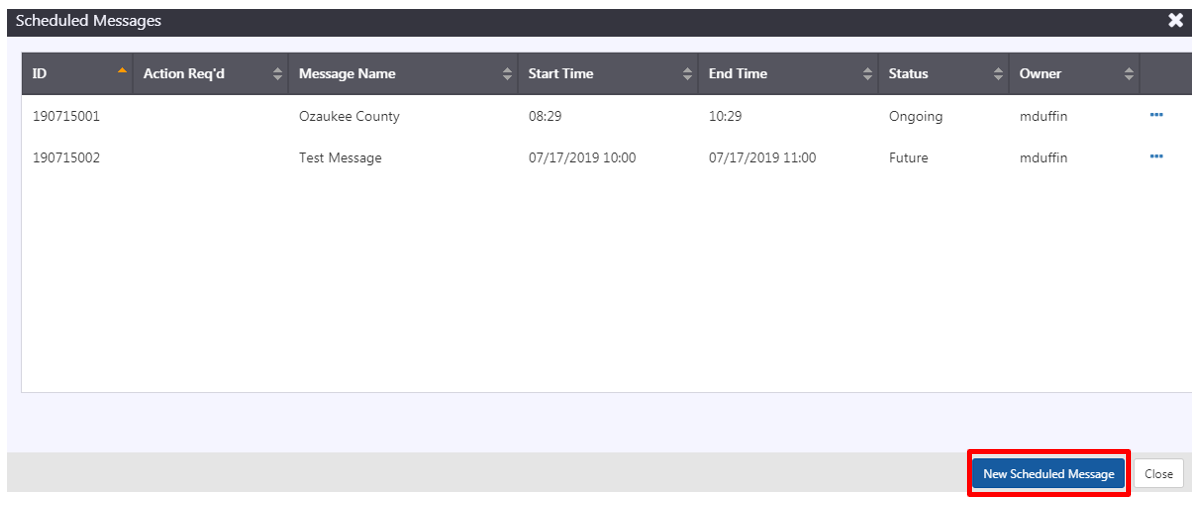Viewport: 1204px width, 506px height.
Task: Sort by Start Time column arrows
Action: (x=687, y=73)
